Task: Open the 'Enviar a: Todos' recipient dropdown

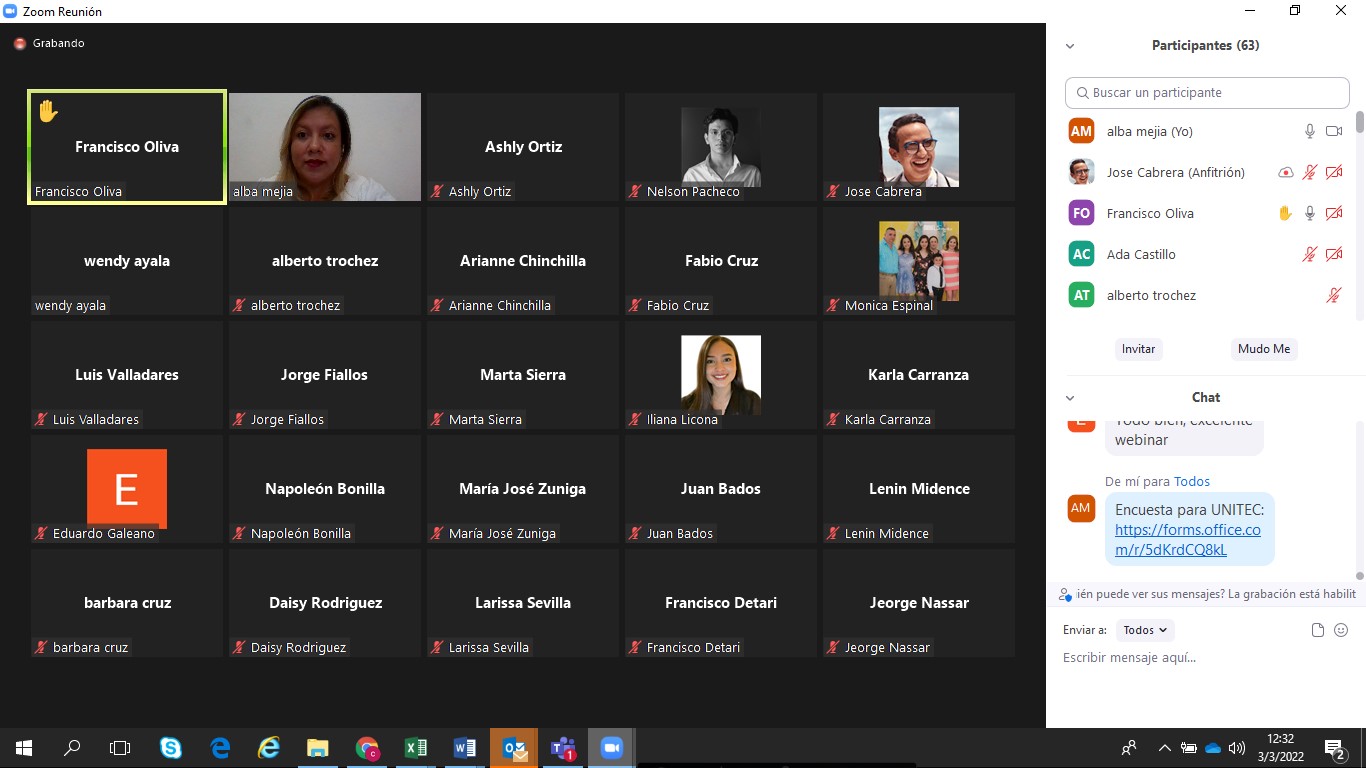Action: click(1145, 630)
